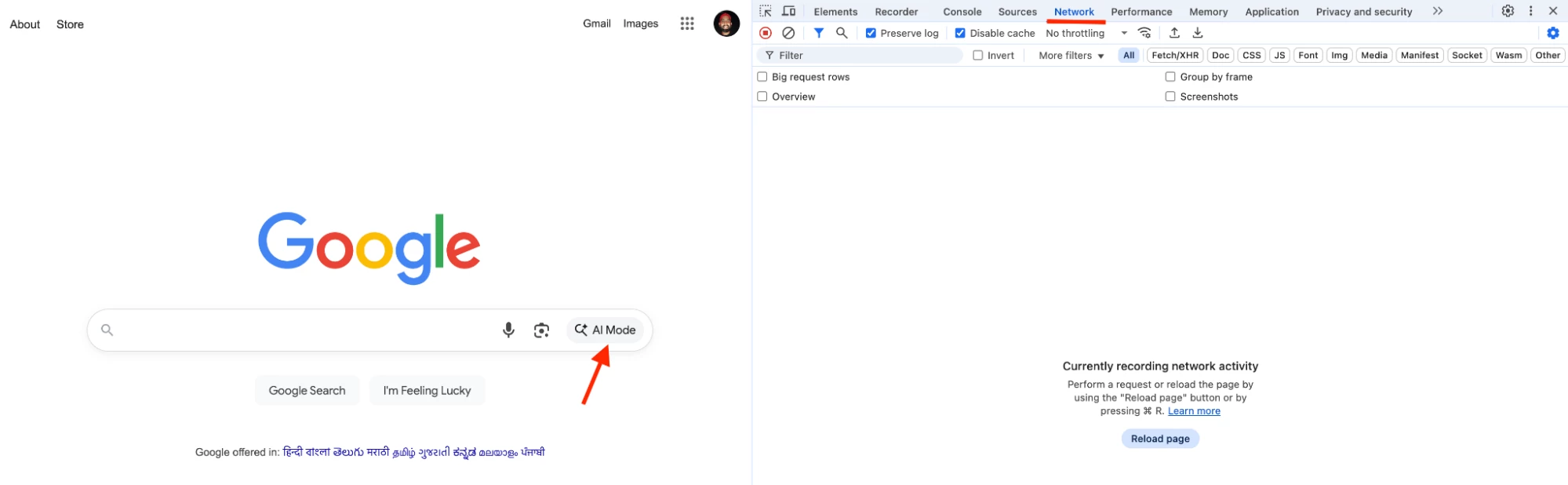
Task: Open the About link
Action: coord(24,24)
